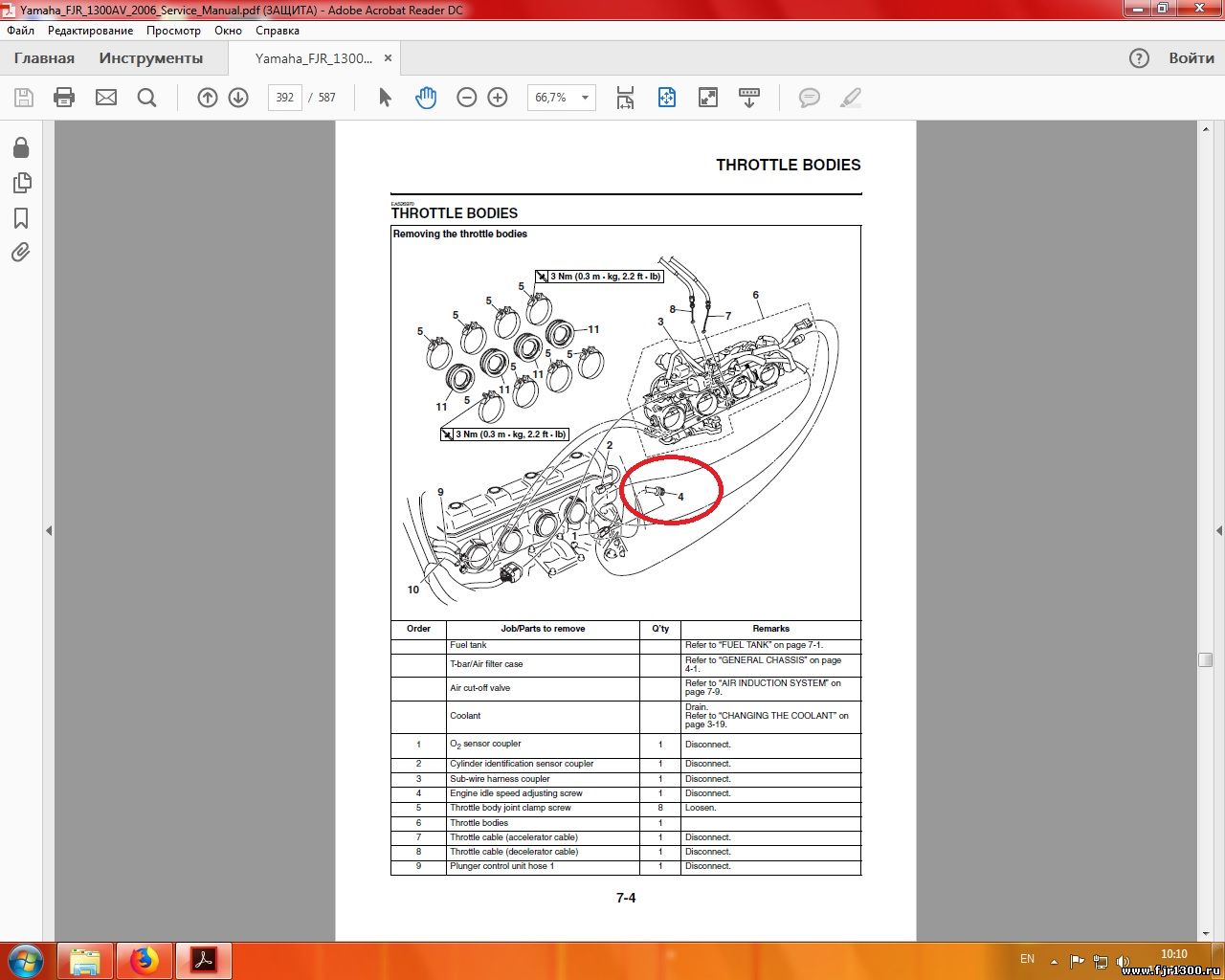Open the help question mark icon
Screen dimensions: 1225x980
coord(1139,58)
